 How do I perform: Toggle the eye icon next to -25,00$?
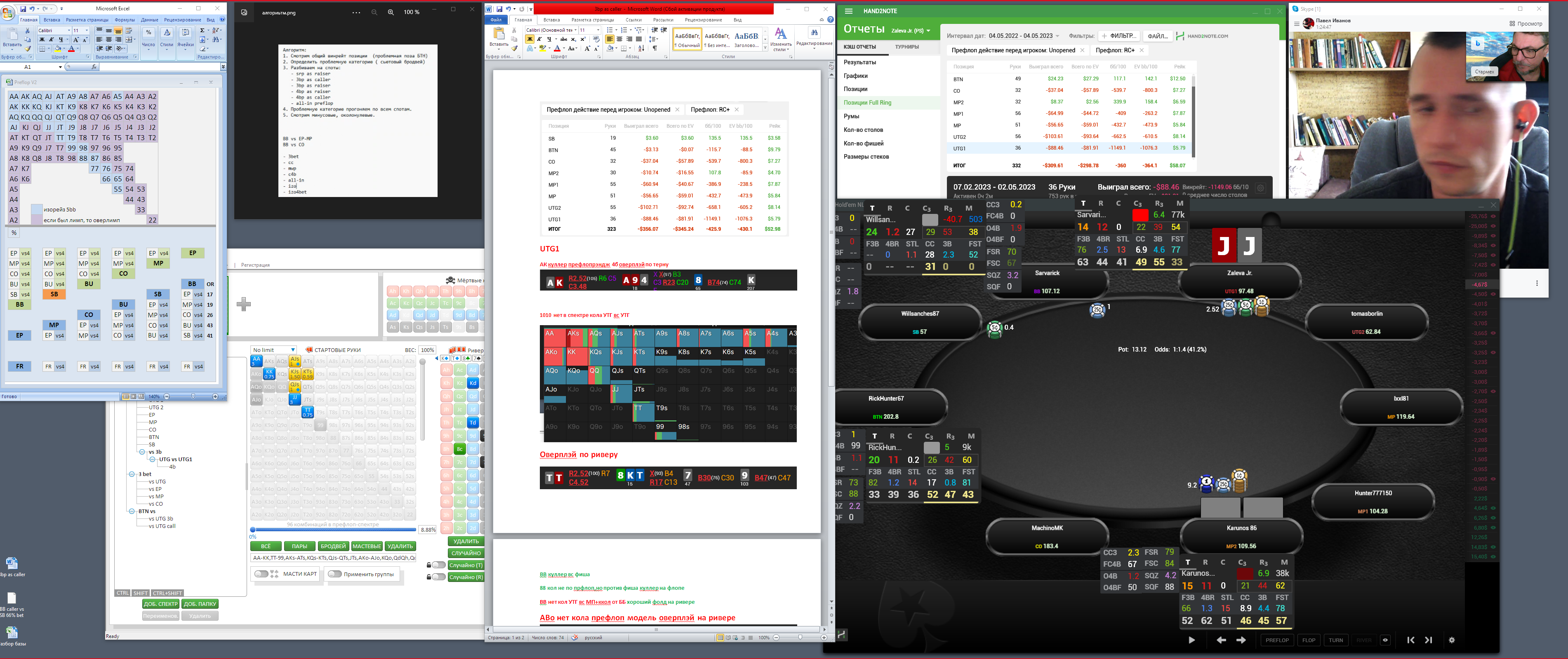point(1493,226)
